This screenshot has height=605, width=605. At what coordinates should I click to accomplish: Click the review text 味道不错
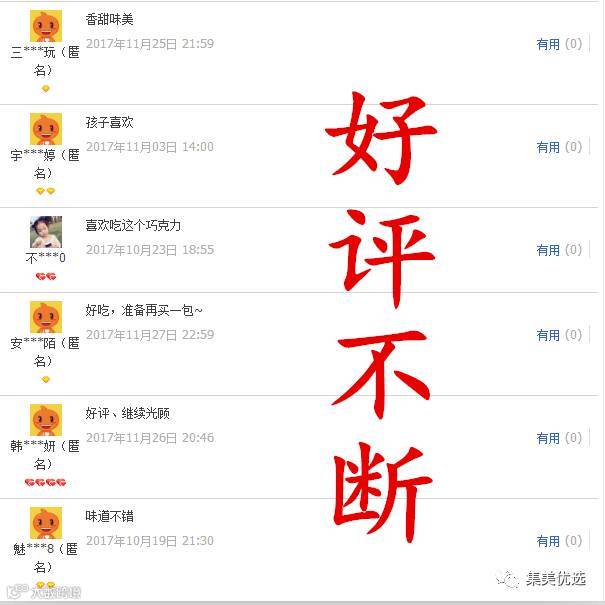[x=110, y=516]
